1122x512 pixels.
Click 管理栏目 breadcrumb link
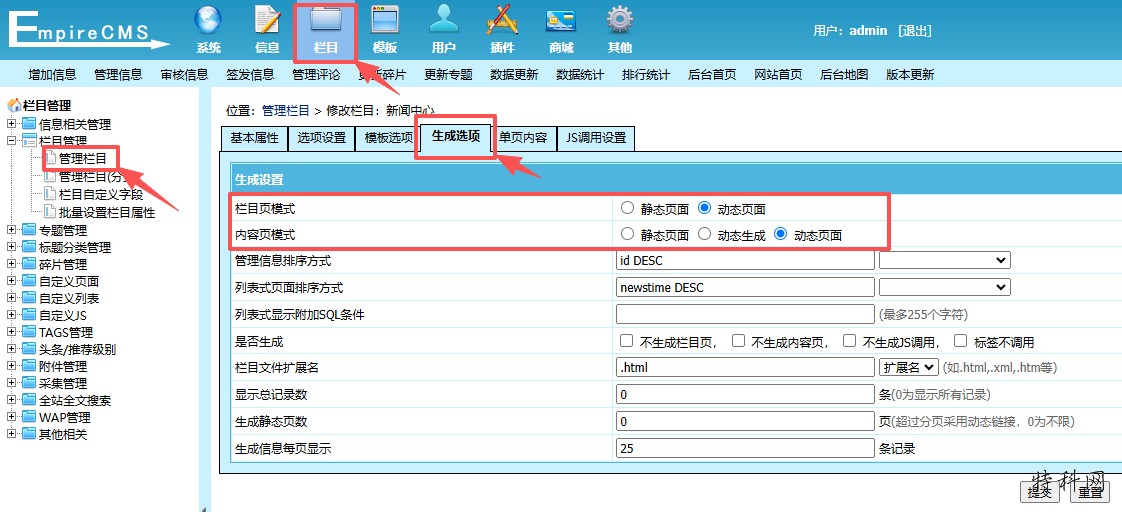[x=286, y=111]
